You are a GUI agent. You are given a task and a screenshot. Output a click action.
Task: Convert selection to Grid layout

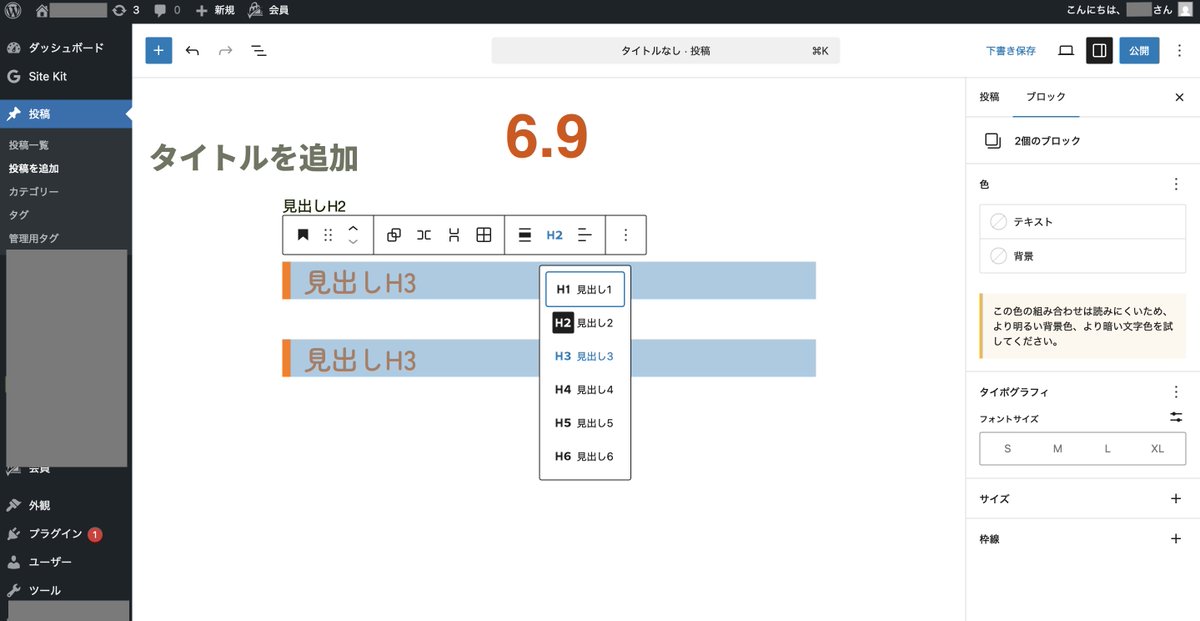click(484, 235)
